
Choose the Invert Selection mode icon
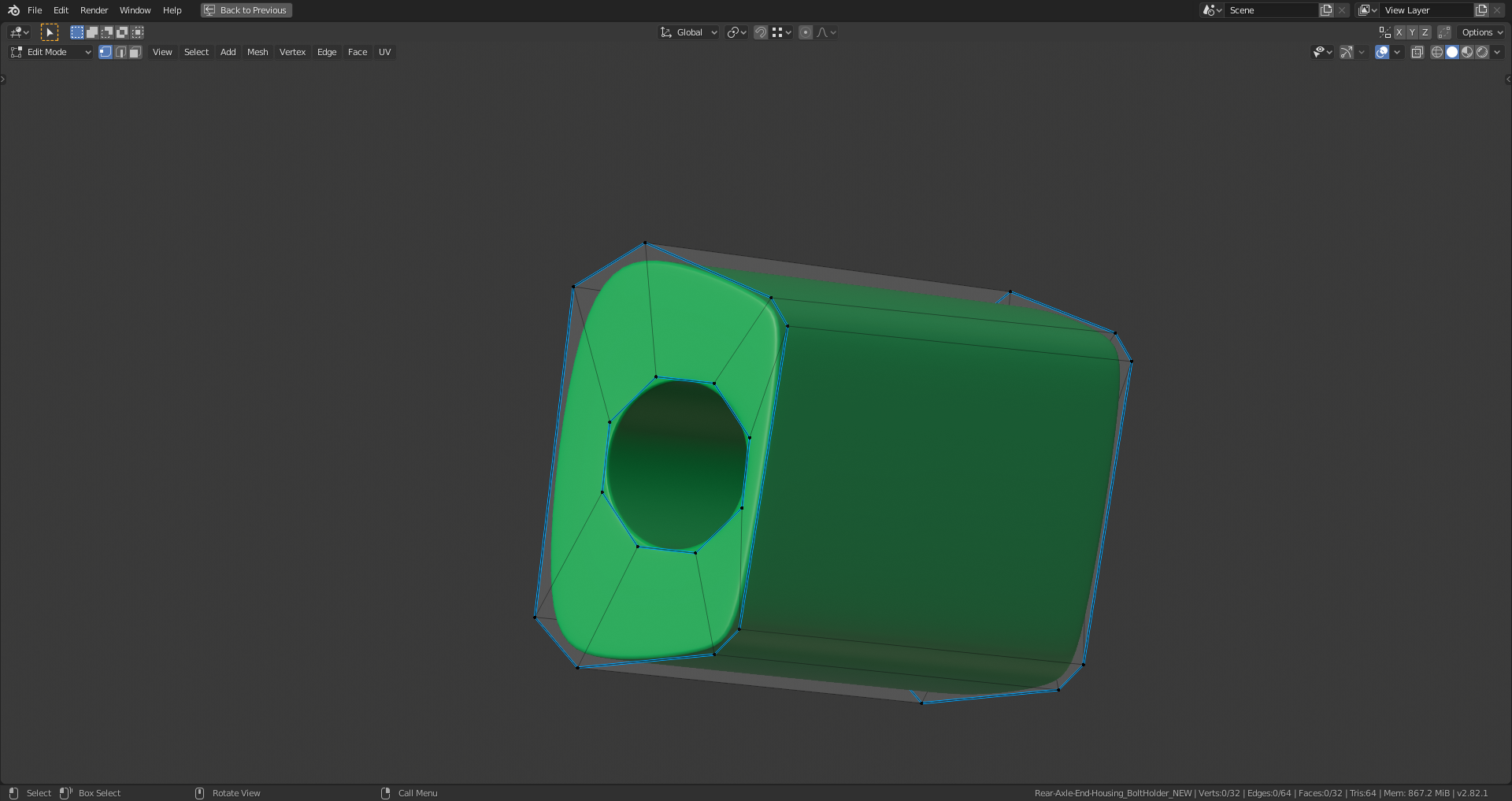[x=122, y=32]
